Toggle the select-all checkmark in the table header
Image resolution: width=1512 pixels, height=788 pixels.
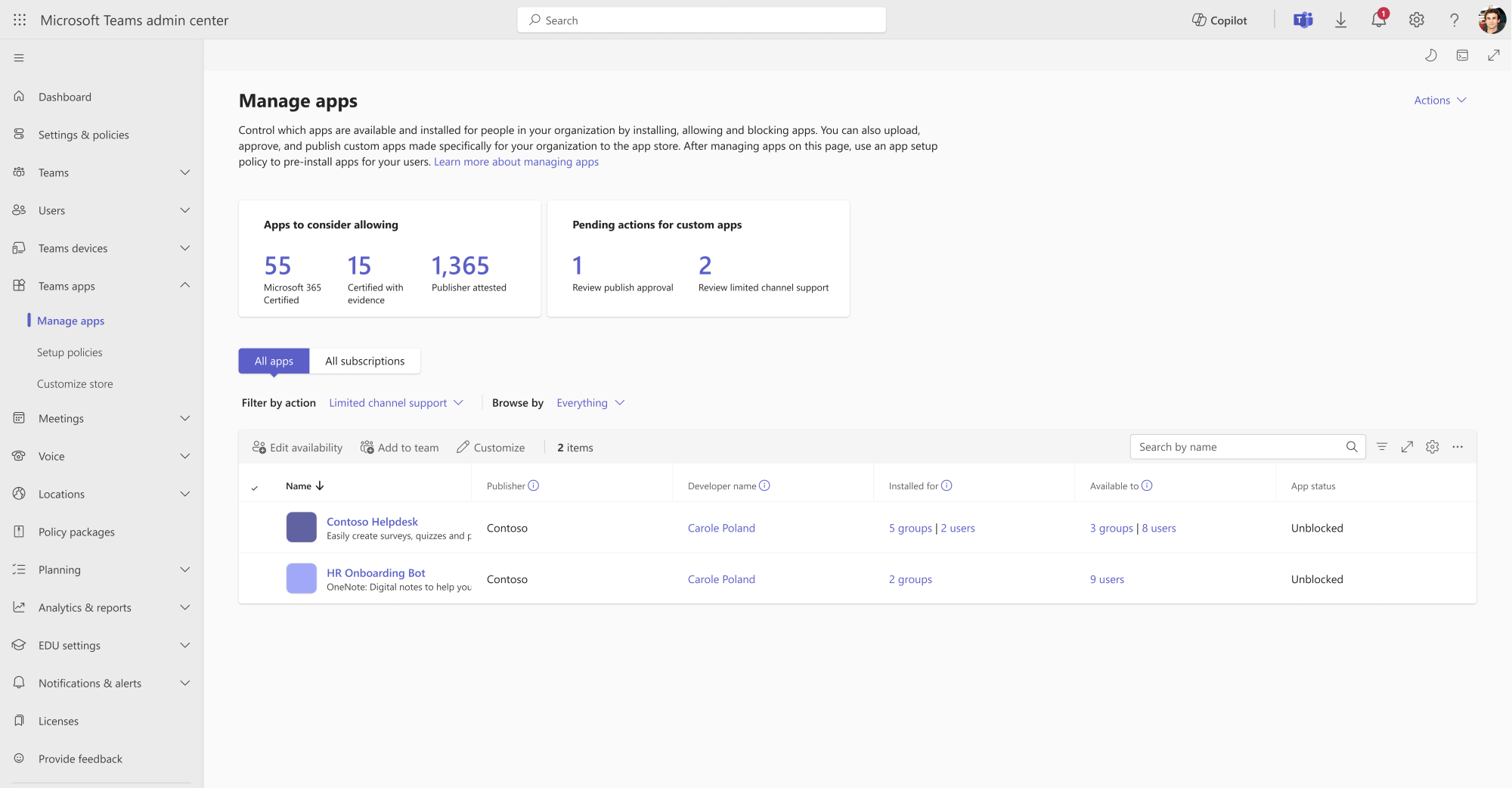[255, 487]
